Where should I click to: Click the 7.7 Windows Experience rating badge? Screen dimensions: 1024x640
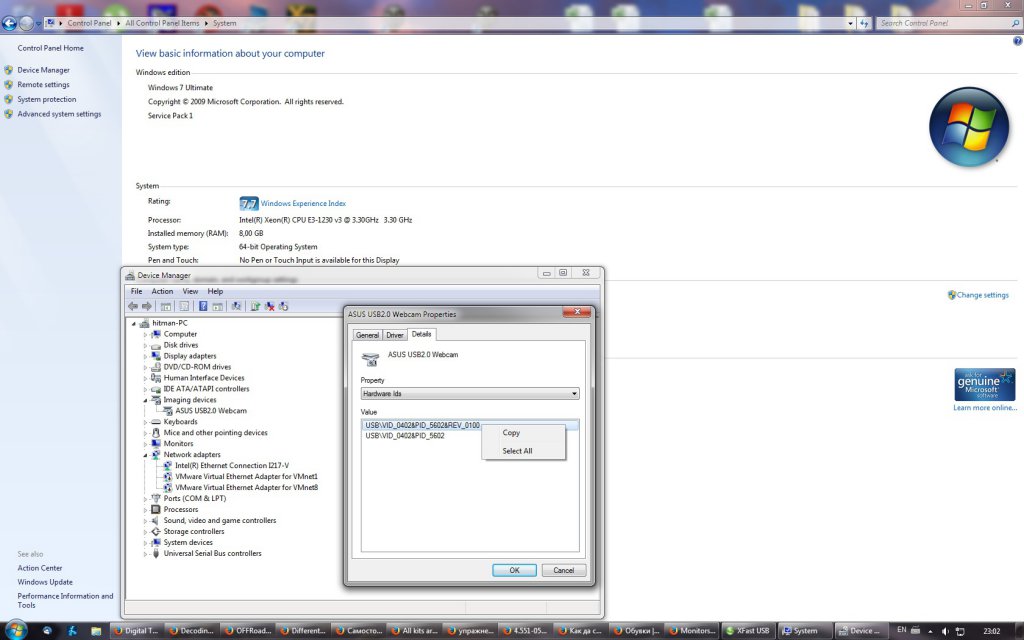point(249,204)
